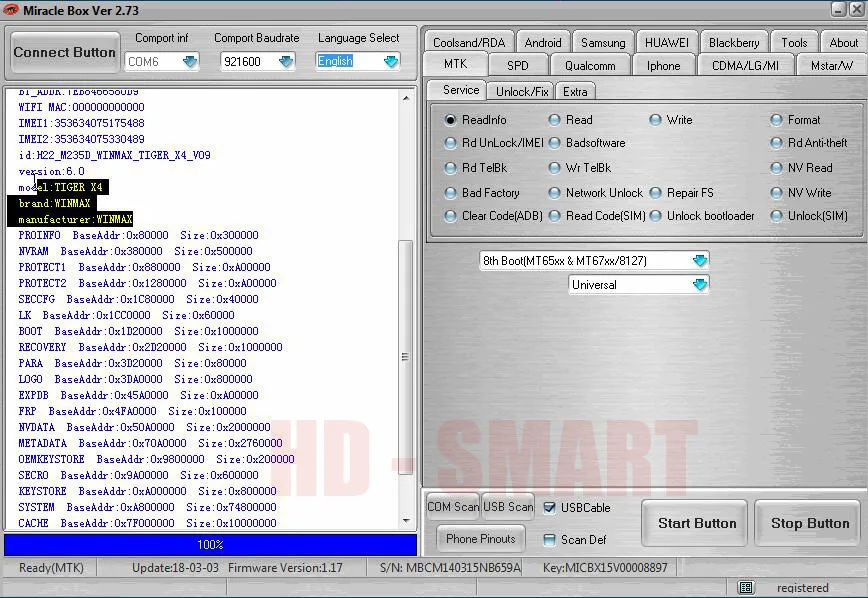Open the Tools tab
This screenshot has height=598, width=868.
click(x=794, y=43)
